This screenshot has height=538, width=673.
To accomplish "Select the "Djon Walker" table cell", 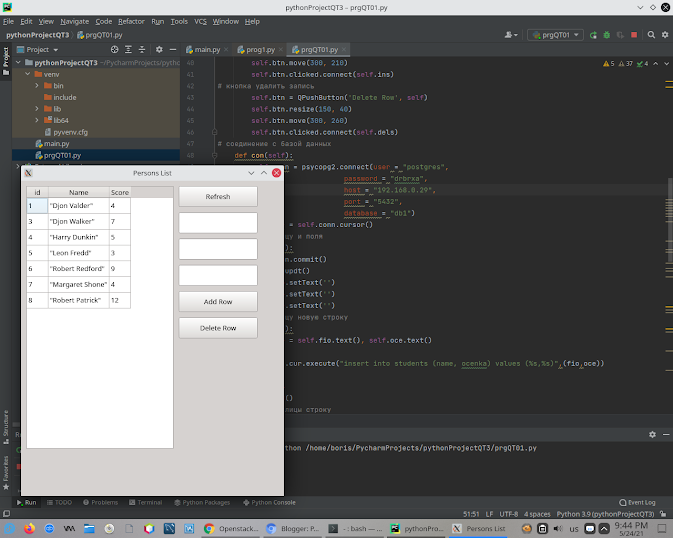I will [x=79, y=221].
